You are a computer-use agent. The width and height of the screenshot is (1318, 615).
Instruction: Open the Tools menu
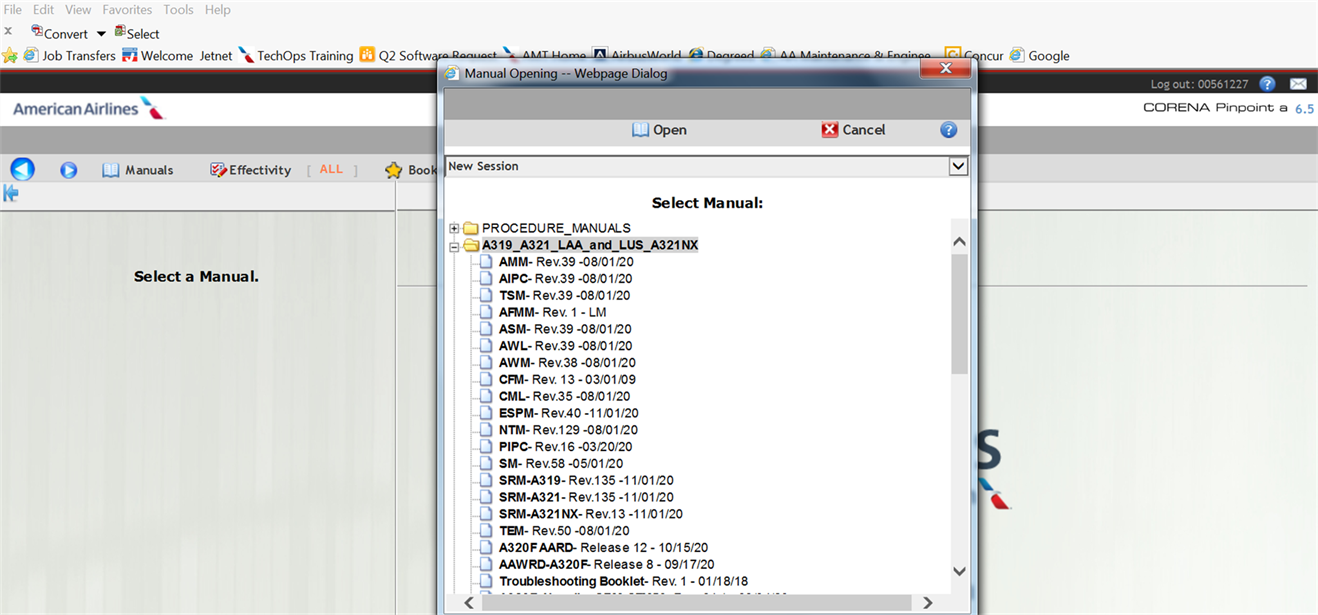pos(178,9)
